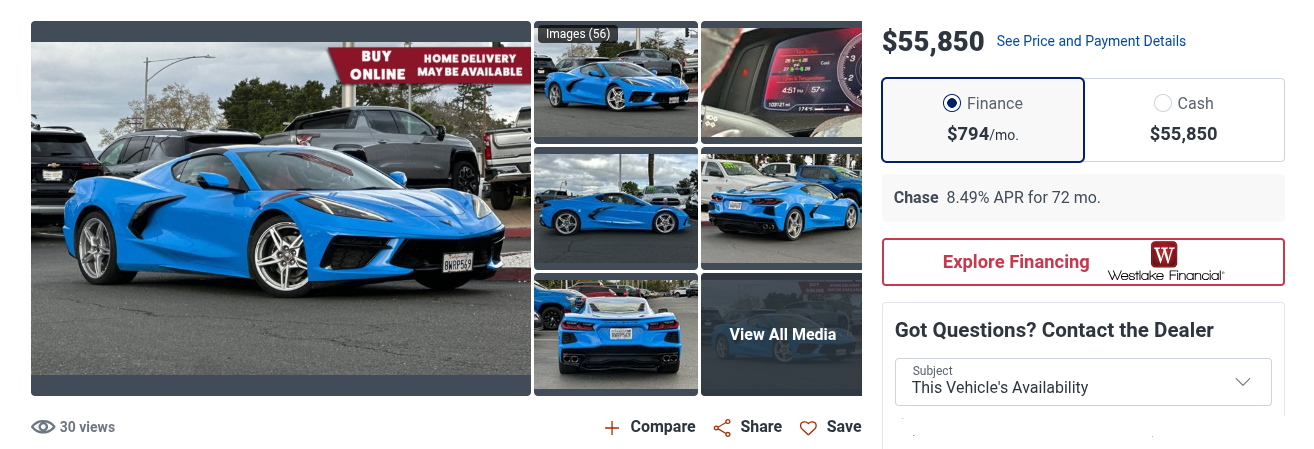Image resolution: width=1314 pixels, height=449 pixels.
Task: Expand the Subject dropdown chevron
Action: click(x=1243, y=382)
